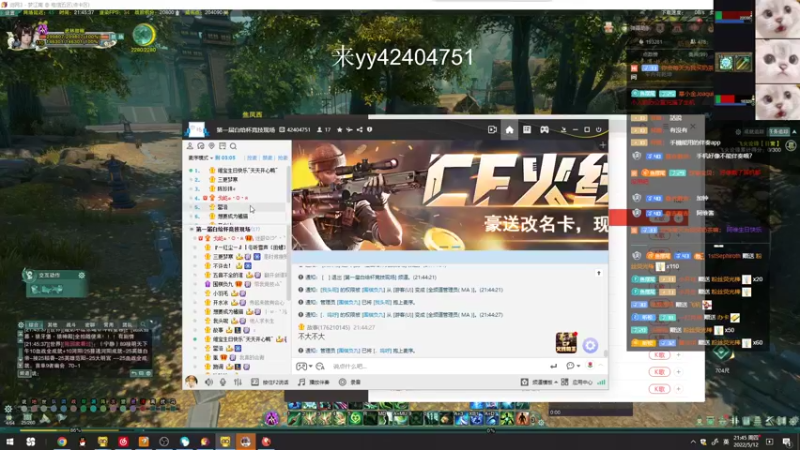The image size is (800, 450).
Task: Click the chat area scrollbar
Action: 606,353
